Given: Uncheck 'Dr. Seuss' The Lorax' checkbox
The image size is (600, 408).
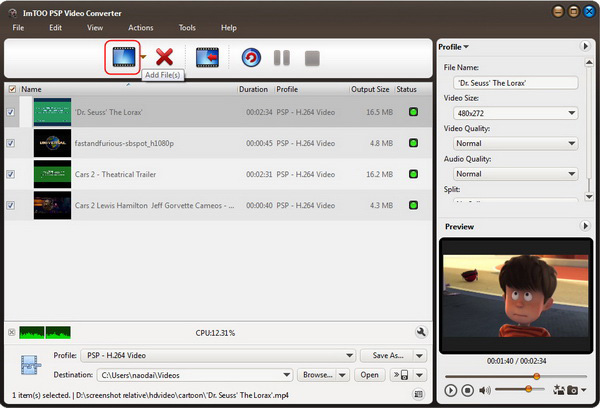Looking at the screenshot, I should click(x=11, y=112).
